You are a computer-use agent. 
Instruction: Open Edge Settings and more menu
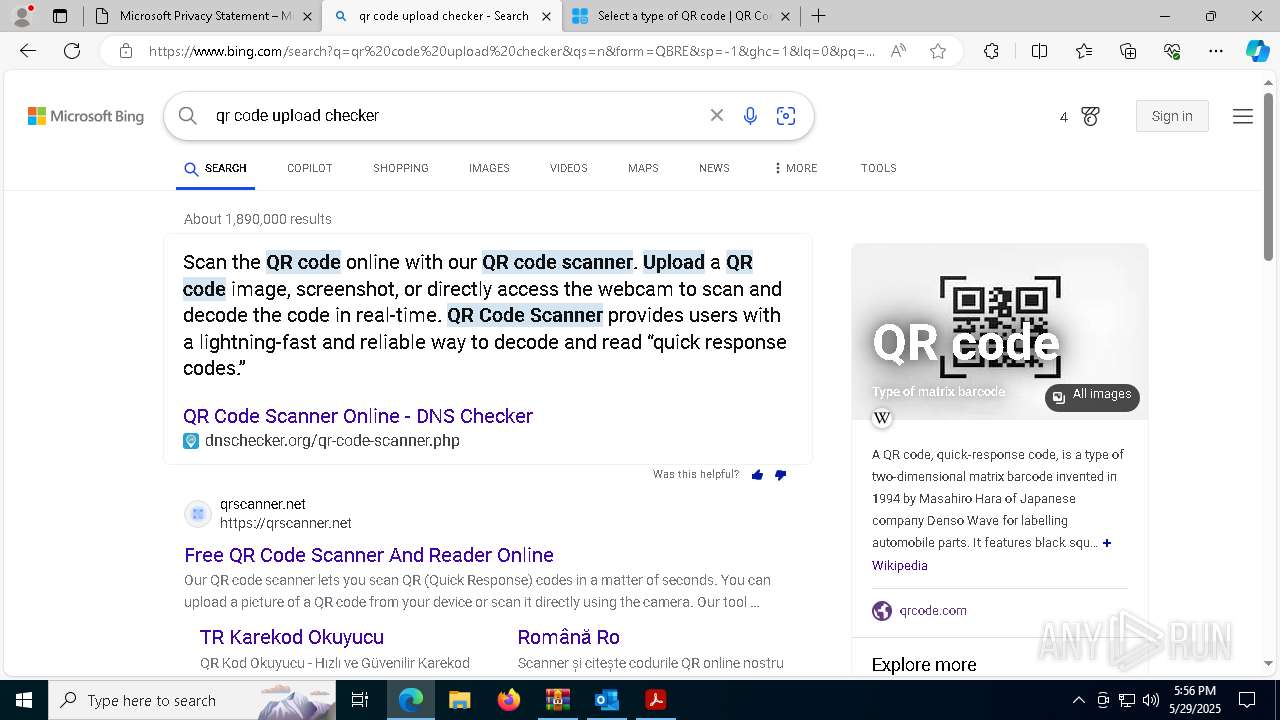(x=1215, y=51)
